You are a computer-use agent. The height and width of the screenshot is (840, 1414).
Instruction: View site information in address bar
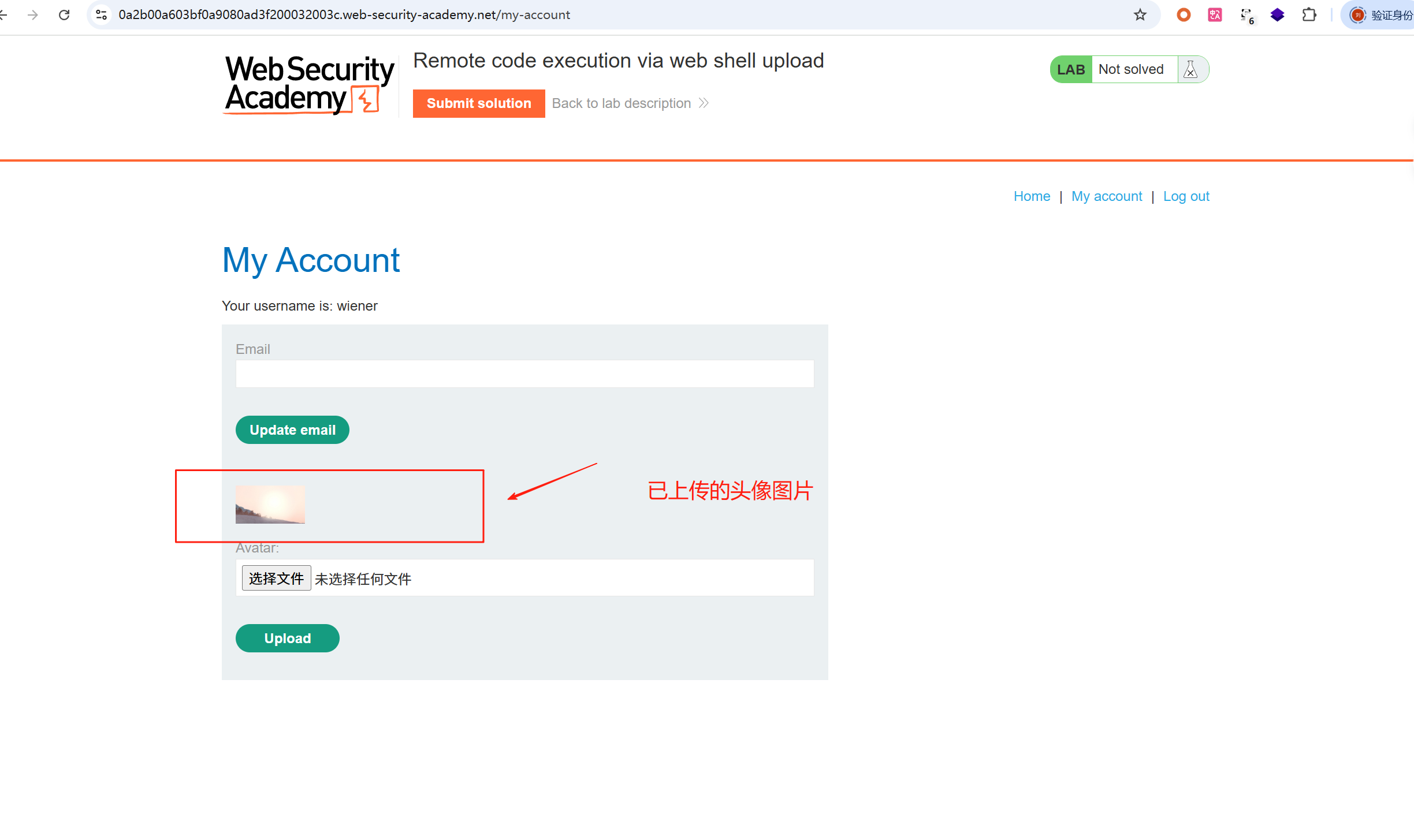[102, 15]
